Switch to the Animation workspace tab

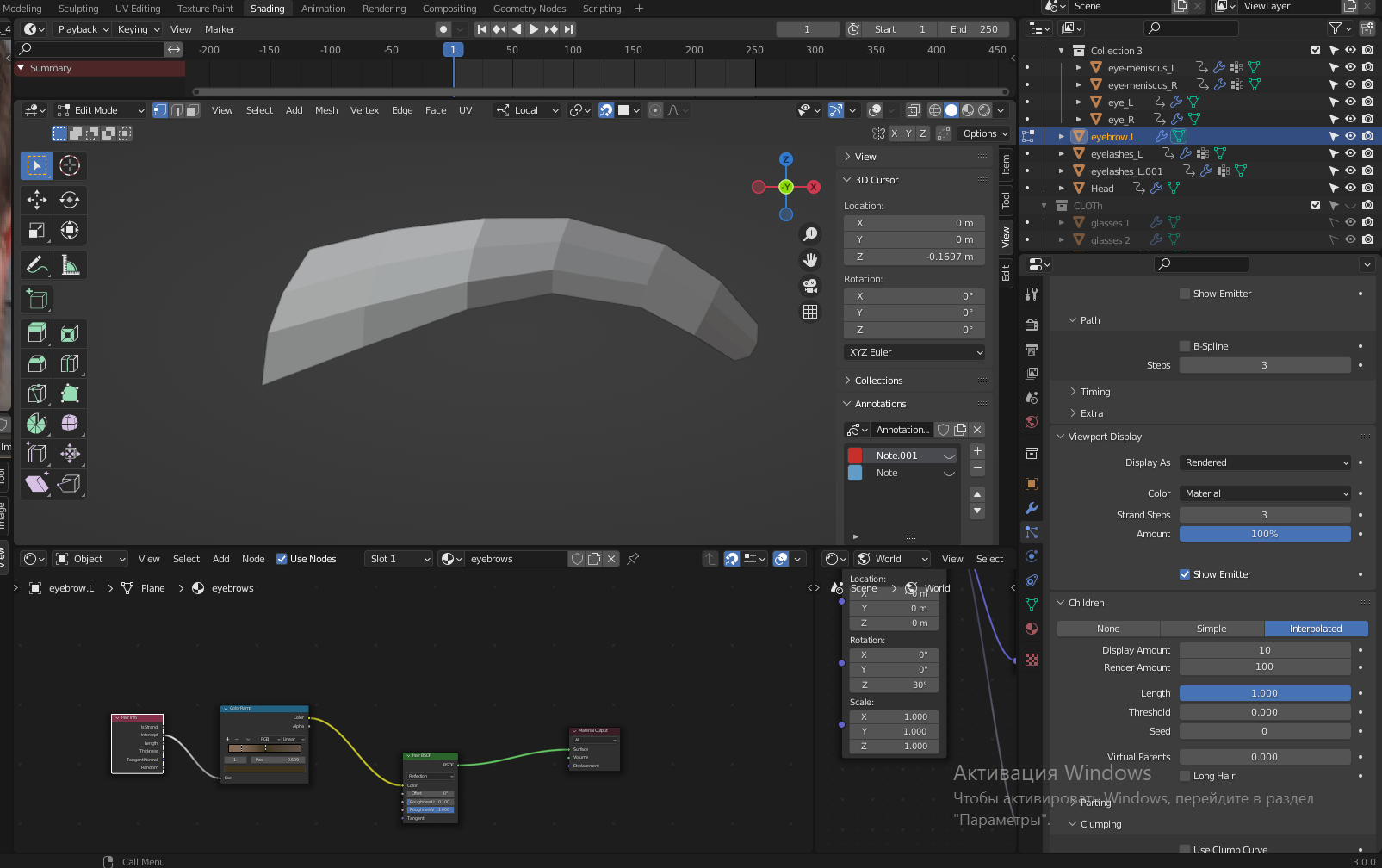pyautogui.click(x=323, y=9)
